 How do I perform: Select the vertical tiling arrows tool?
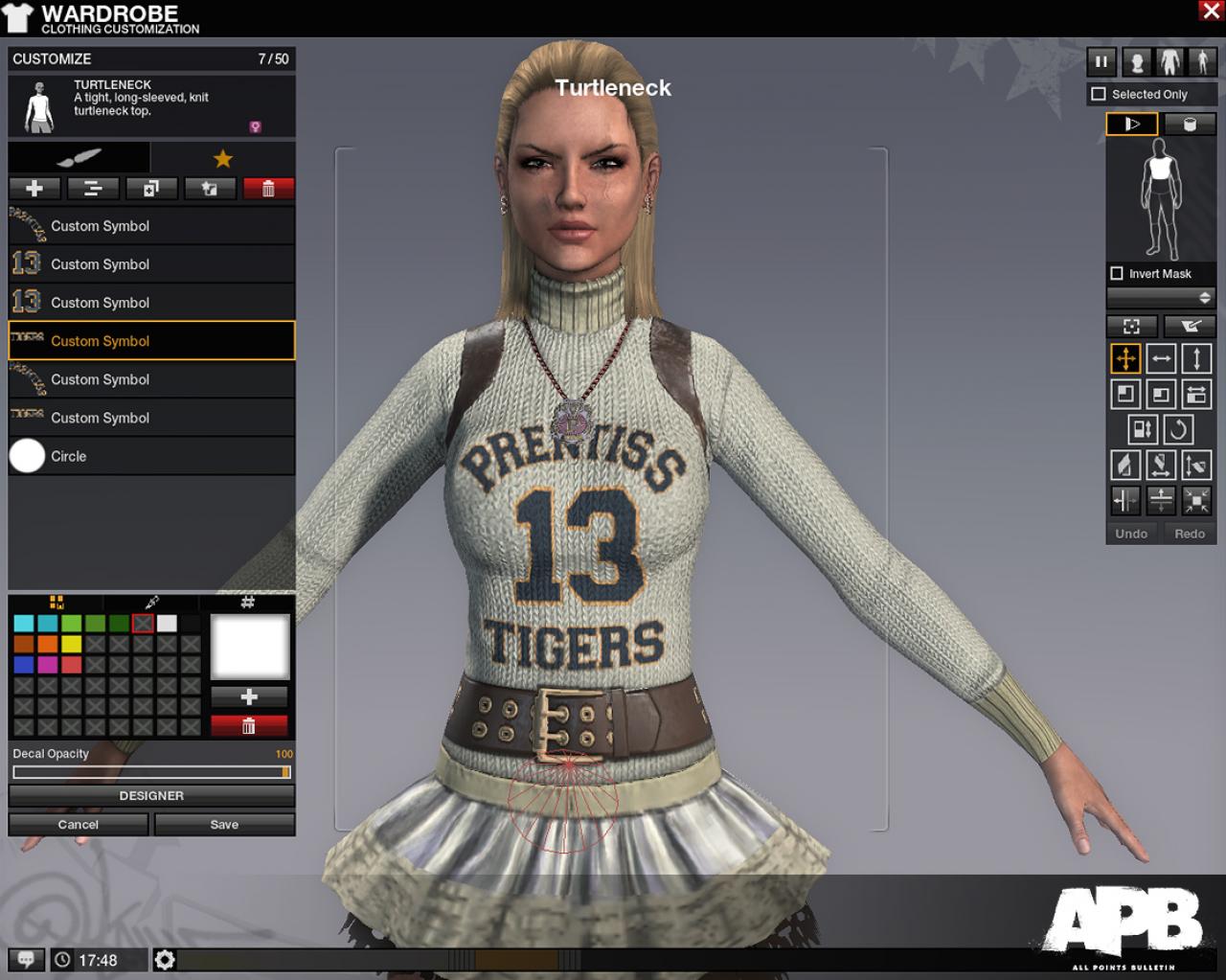click(1143, 429)
